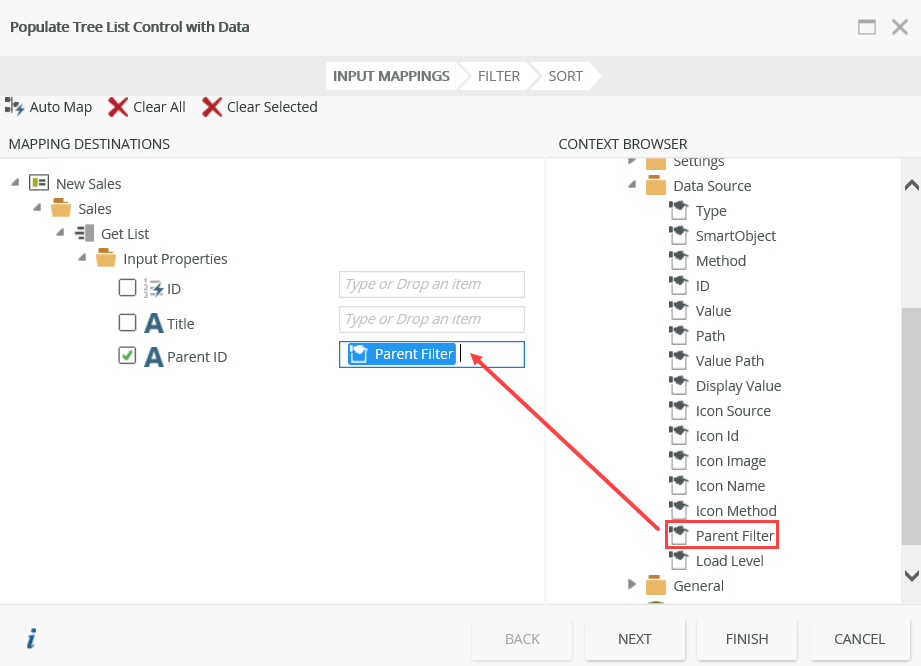The width and height of the screenshot is (921, 666).
Task: Expand the General folder node
Action: coord(631,584)
